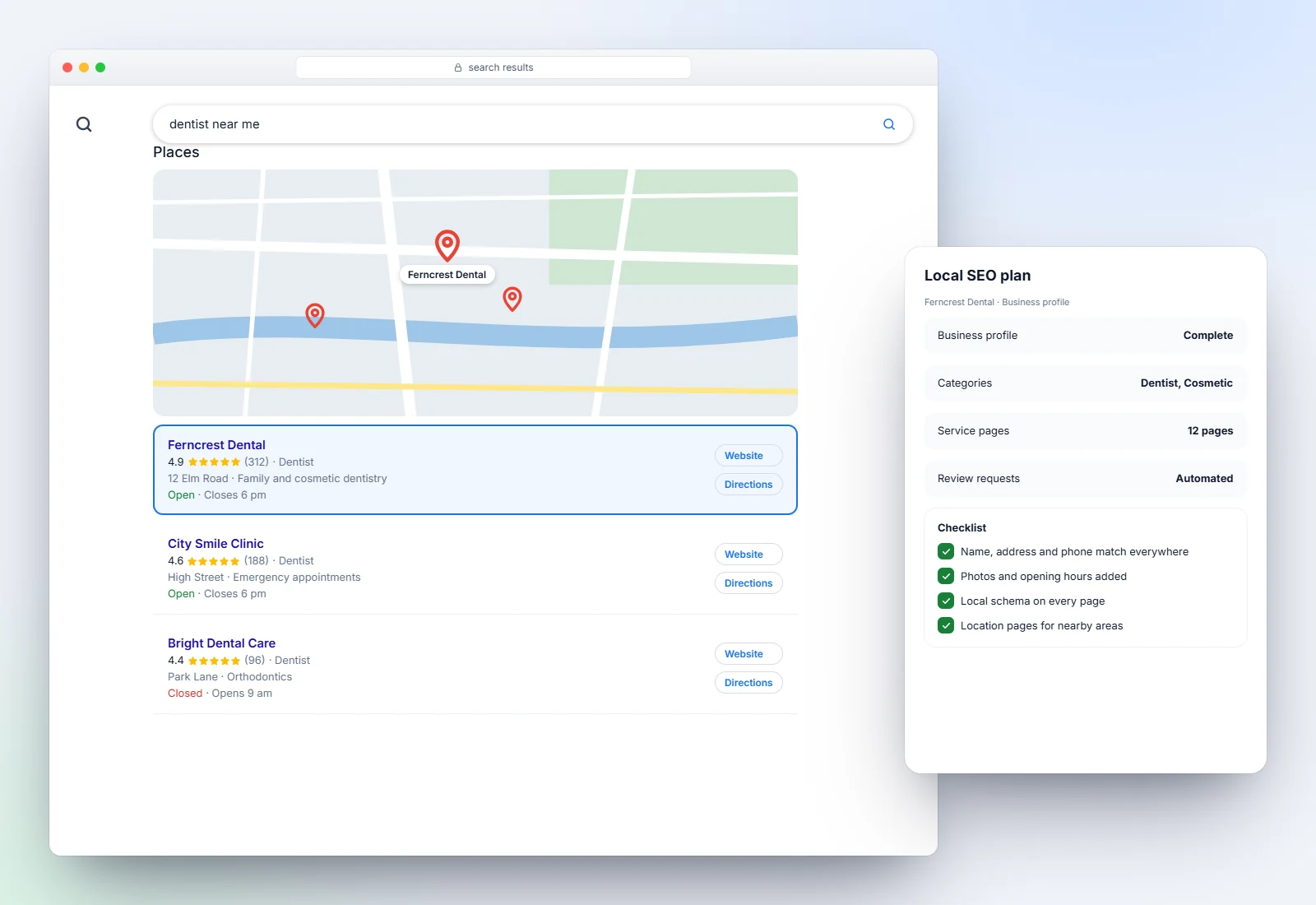
Task: Toggle 'Name, address and phone match' checkbox
Action: (x=946, y=551)
